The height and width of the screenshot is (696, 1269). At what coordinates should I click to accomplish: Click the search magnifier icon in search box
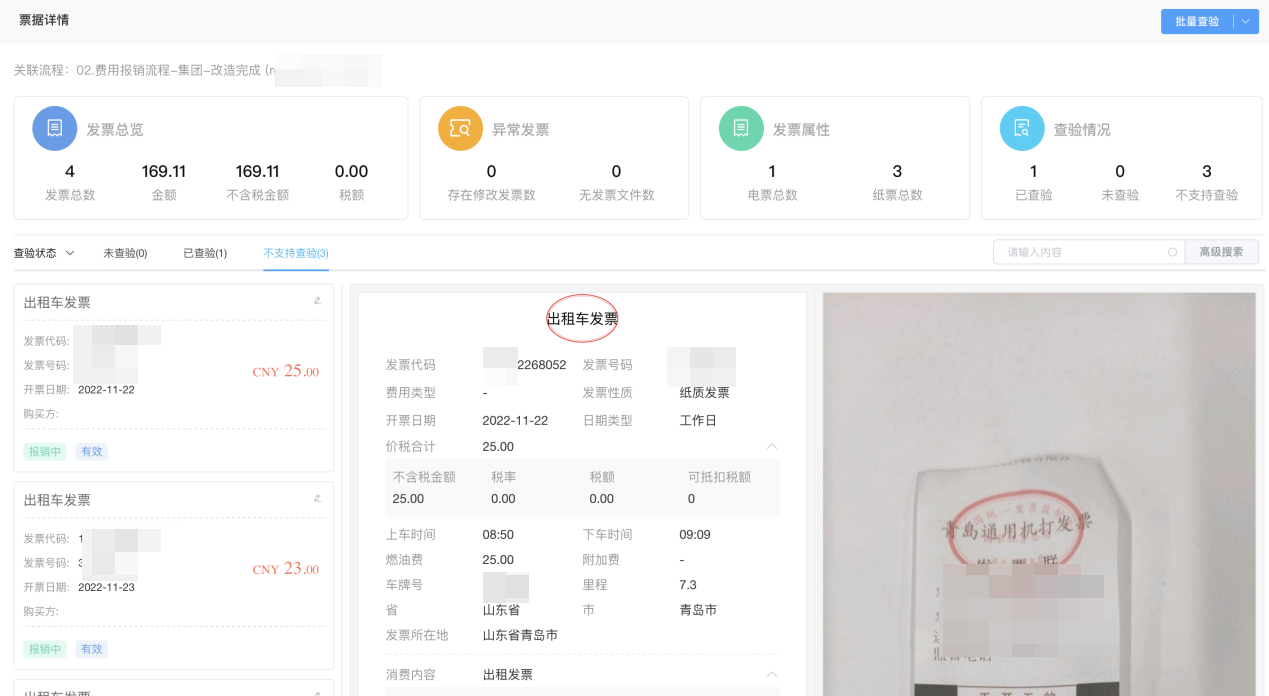(1172, 252)
